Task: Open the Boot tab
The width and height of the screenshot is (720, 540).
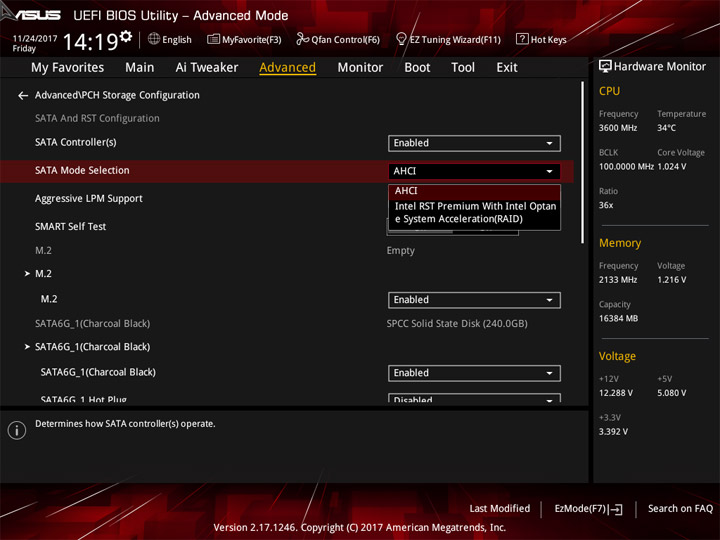Action: click(x=417, y=68)
